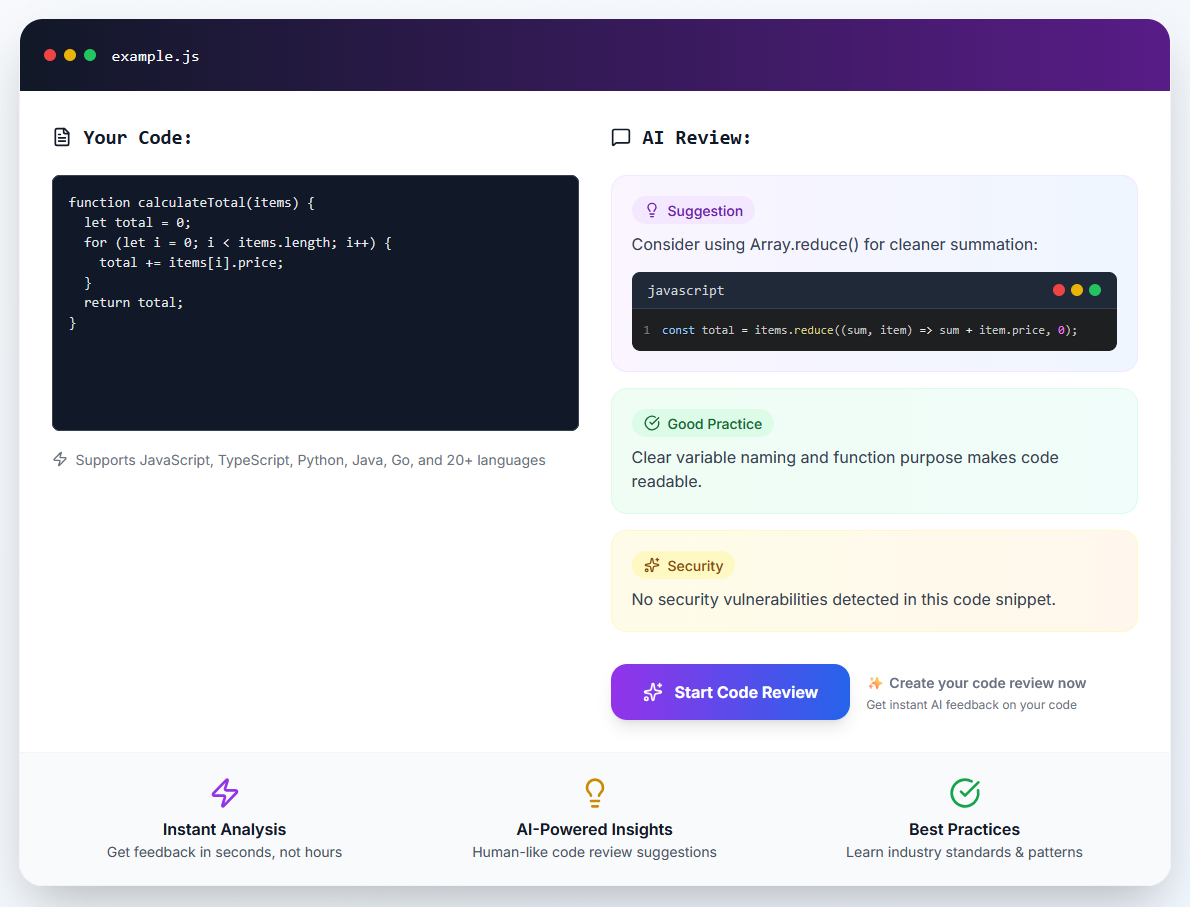Click the checkmark icon in the Good Practice badge
Screen dimensions: 1190x907
[653, 423]
